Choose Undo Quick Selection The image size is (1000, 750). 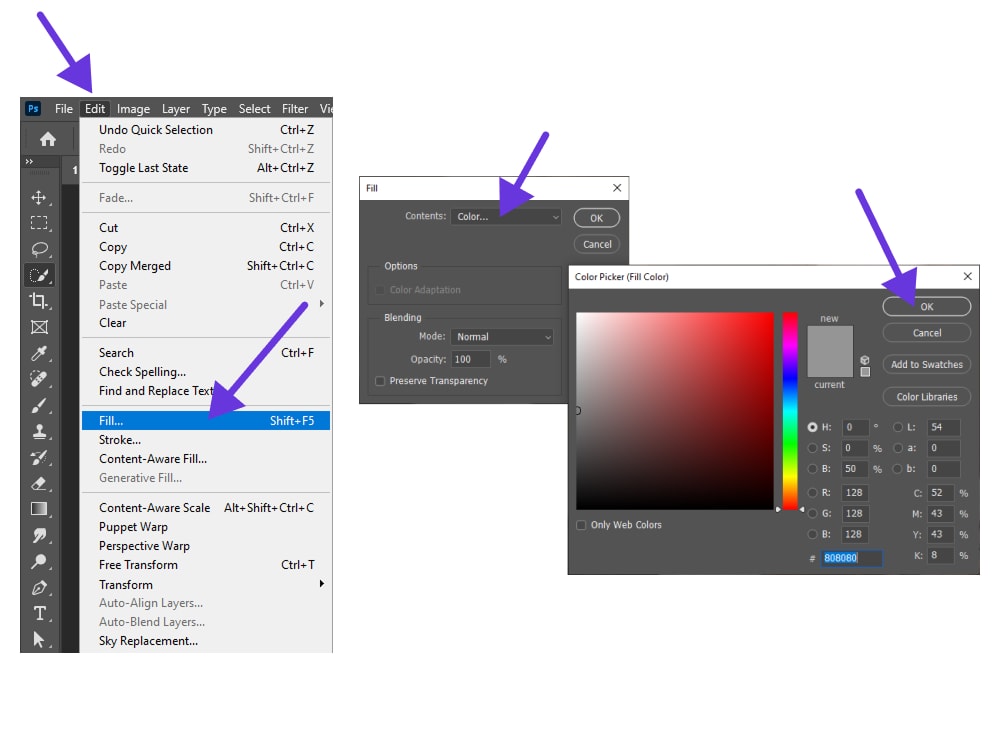pyautogui.click(x=206, y=129)
